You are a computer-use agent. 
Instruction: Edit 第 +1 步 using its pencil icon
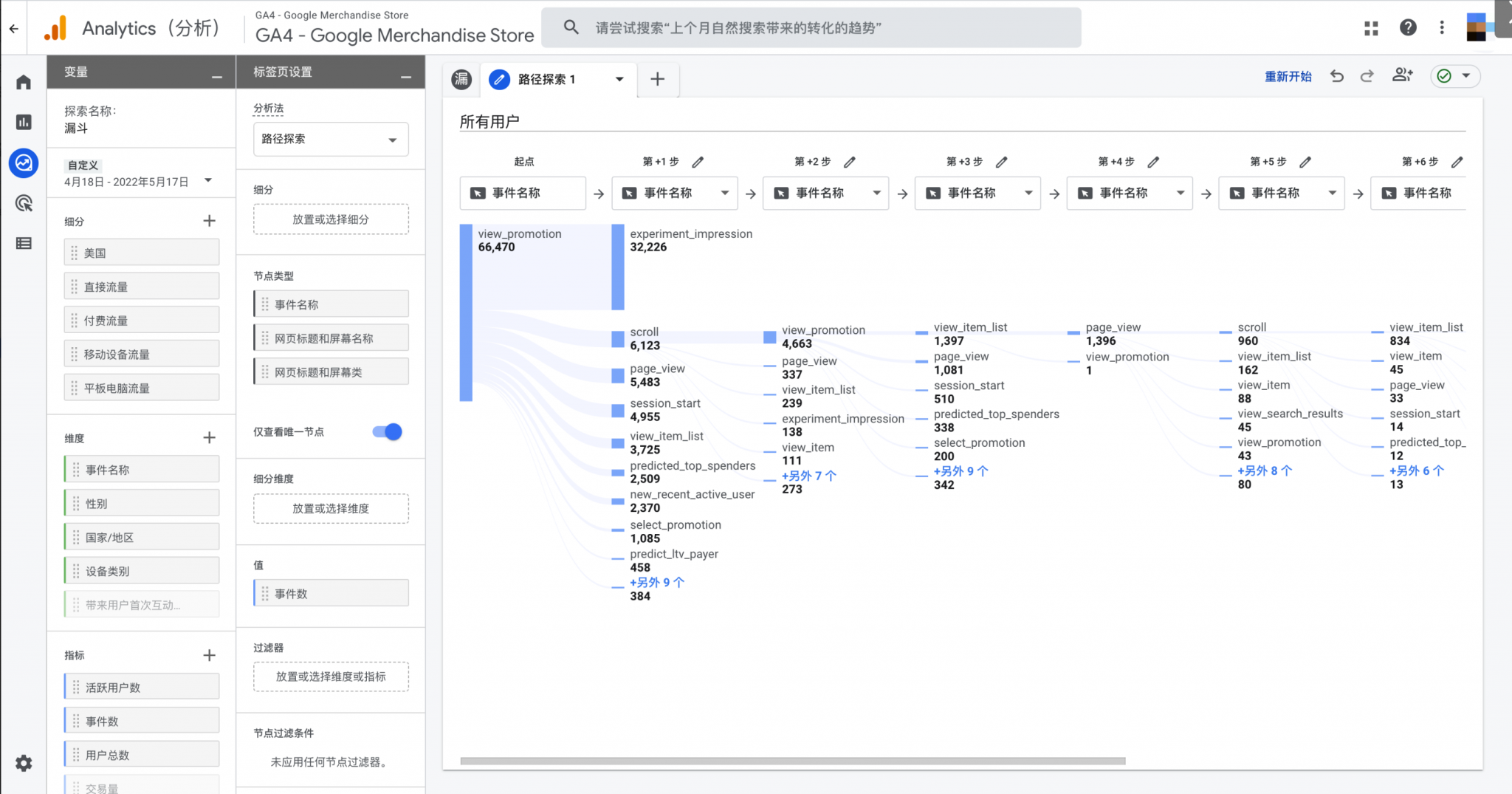(x=698, y=161)
